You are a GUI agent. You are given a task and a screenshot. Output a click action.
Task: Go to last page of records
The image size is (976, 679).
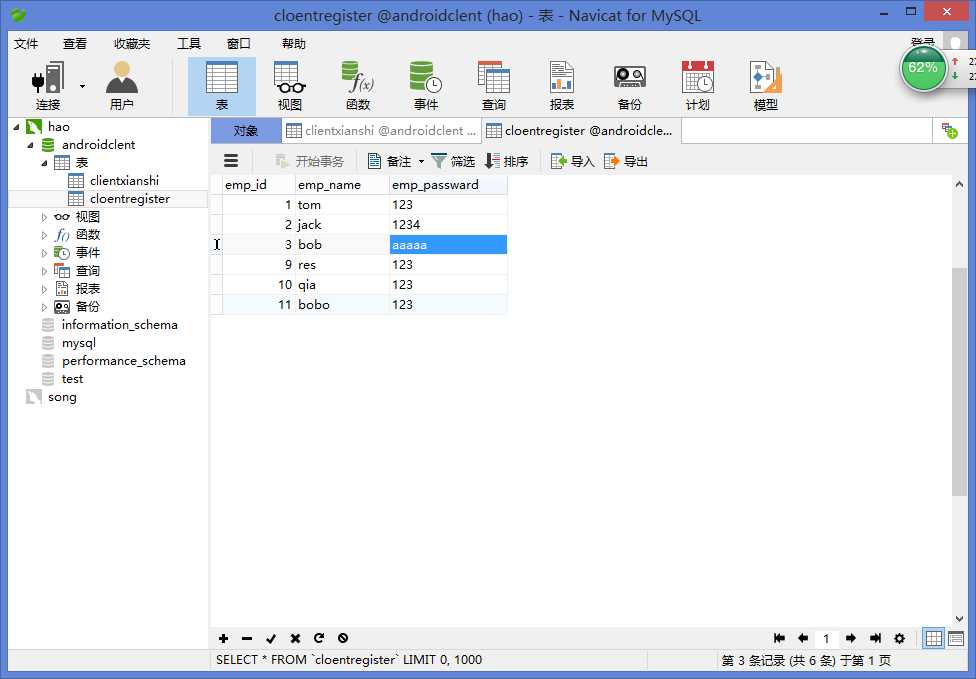[x=875, y=638]
